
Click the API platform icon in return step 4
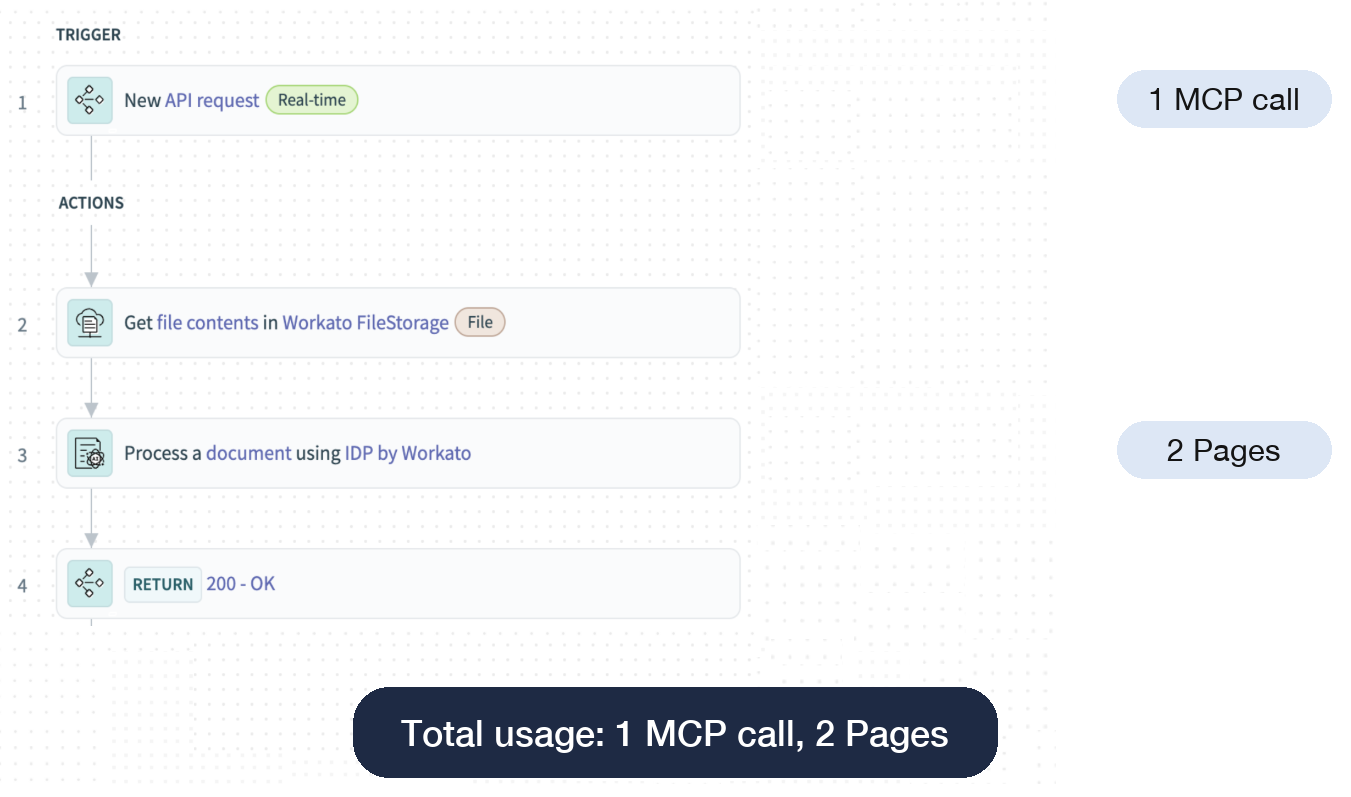coord(90,583)
